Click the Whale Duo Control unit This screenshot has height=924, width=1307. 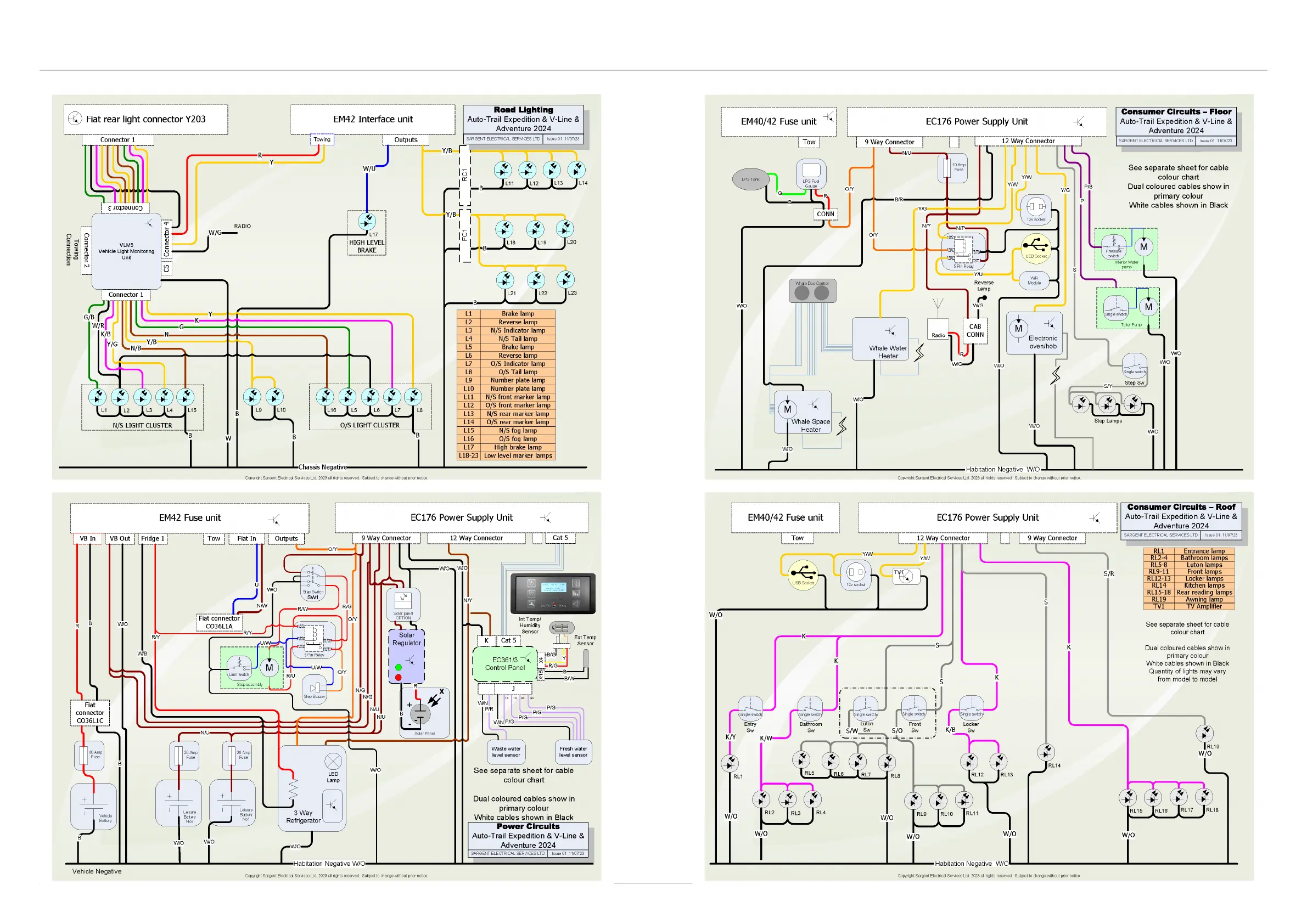pyautogui.click(x=812, y=291)
